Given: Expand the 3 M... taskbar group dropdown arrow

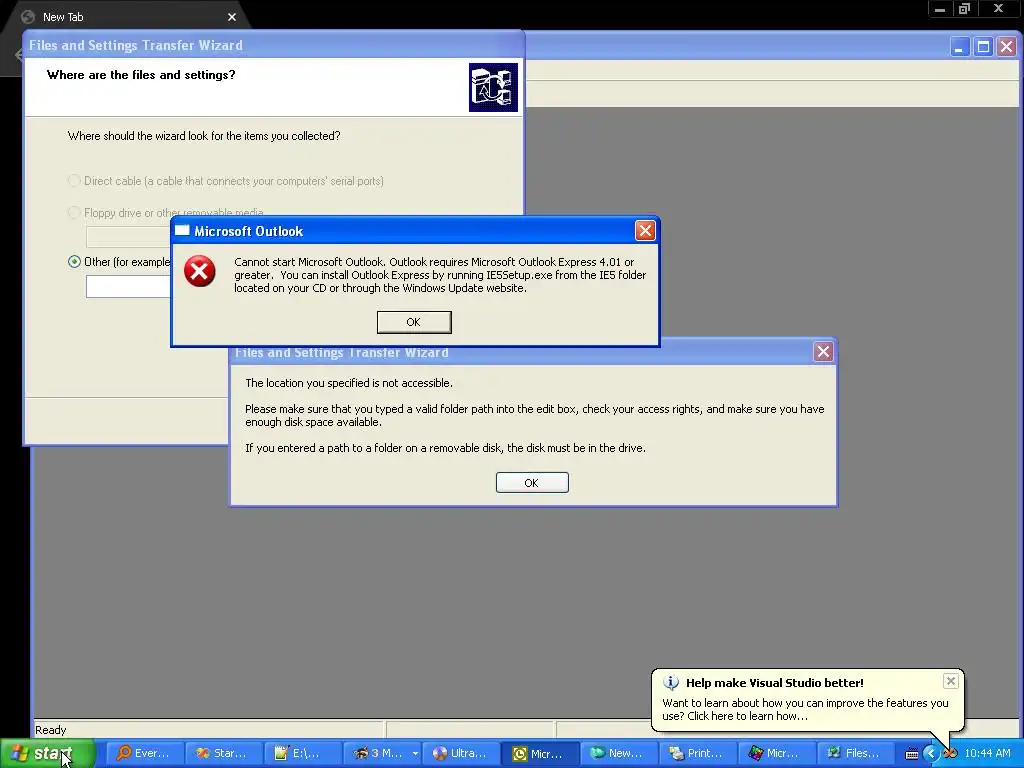Looking at the screenshot, I should tap(415, 753).
